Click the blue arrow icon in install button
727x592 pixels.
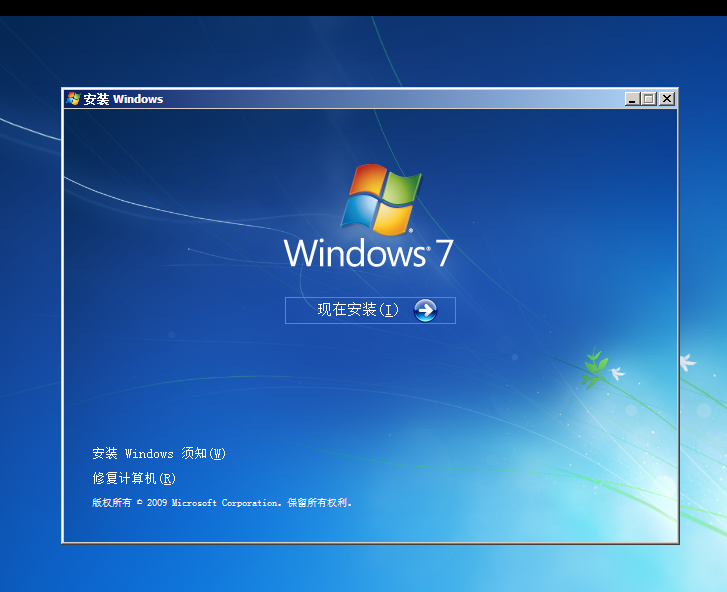click(425, 310)
